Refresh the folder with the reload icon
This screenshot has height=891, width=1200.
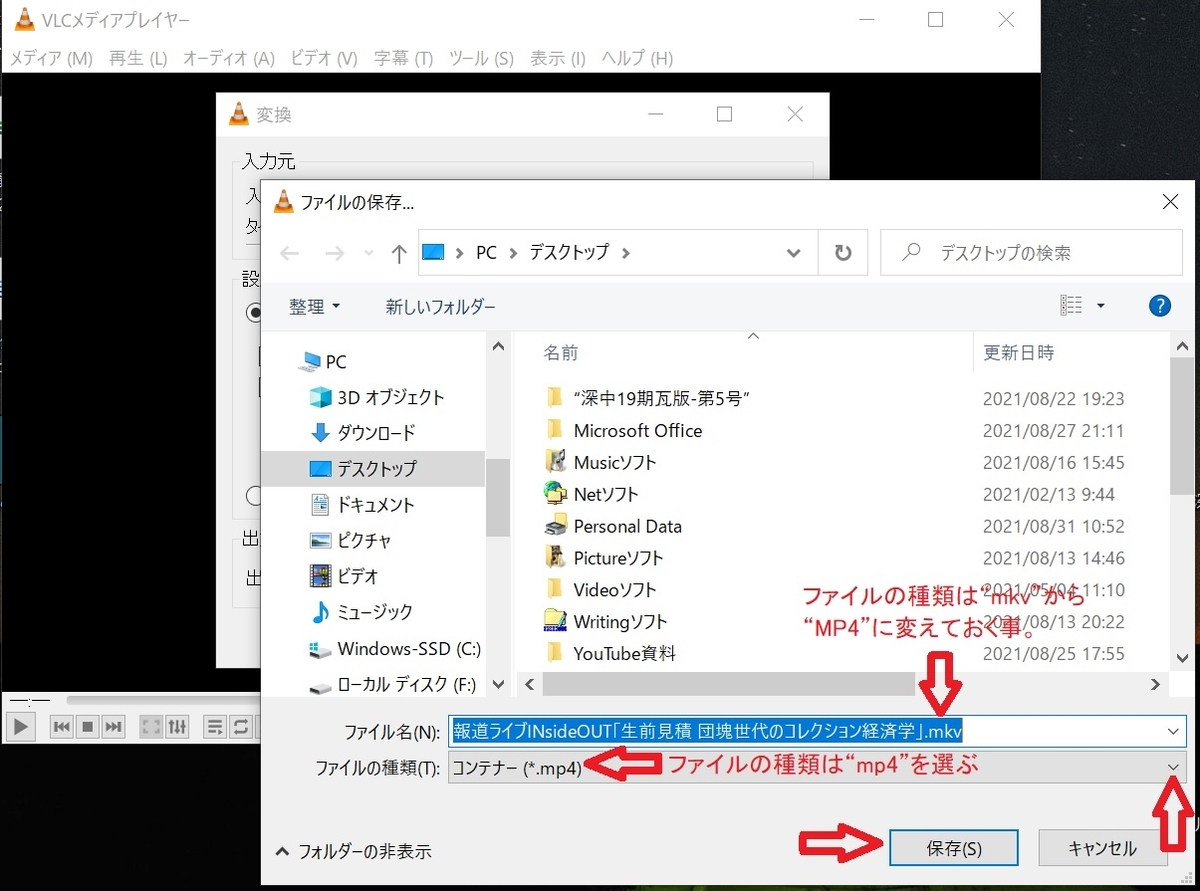coord(843,252)
